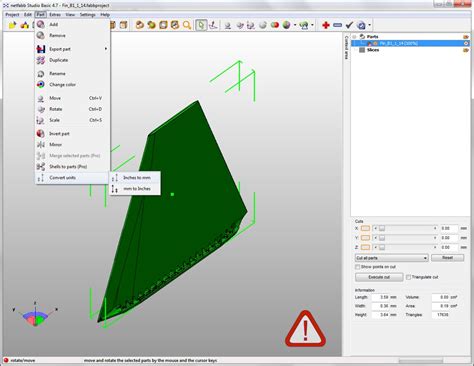Click the X cut slider right arrow

[x=435, y=228]
